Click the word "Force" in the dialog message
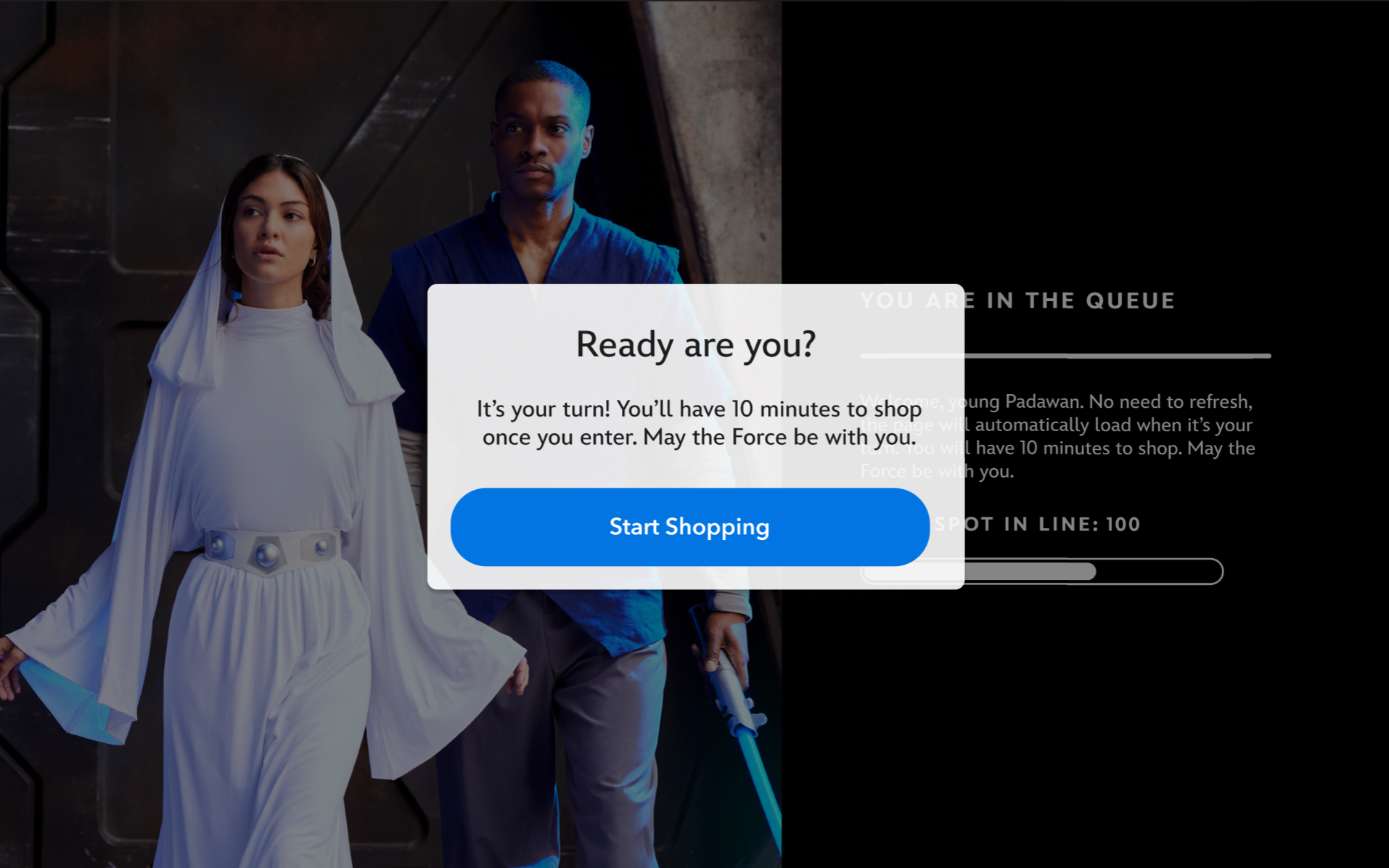The image size is (1389, 868). [758, 438]
